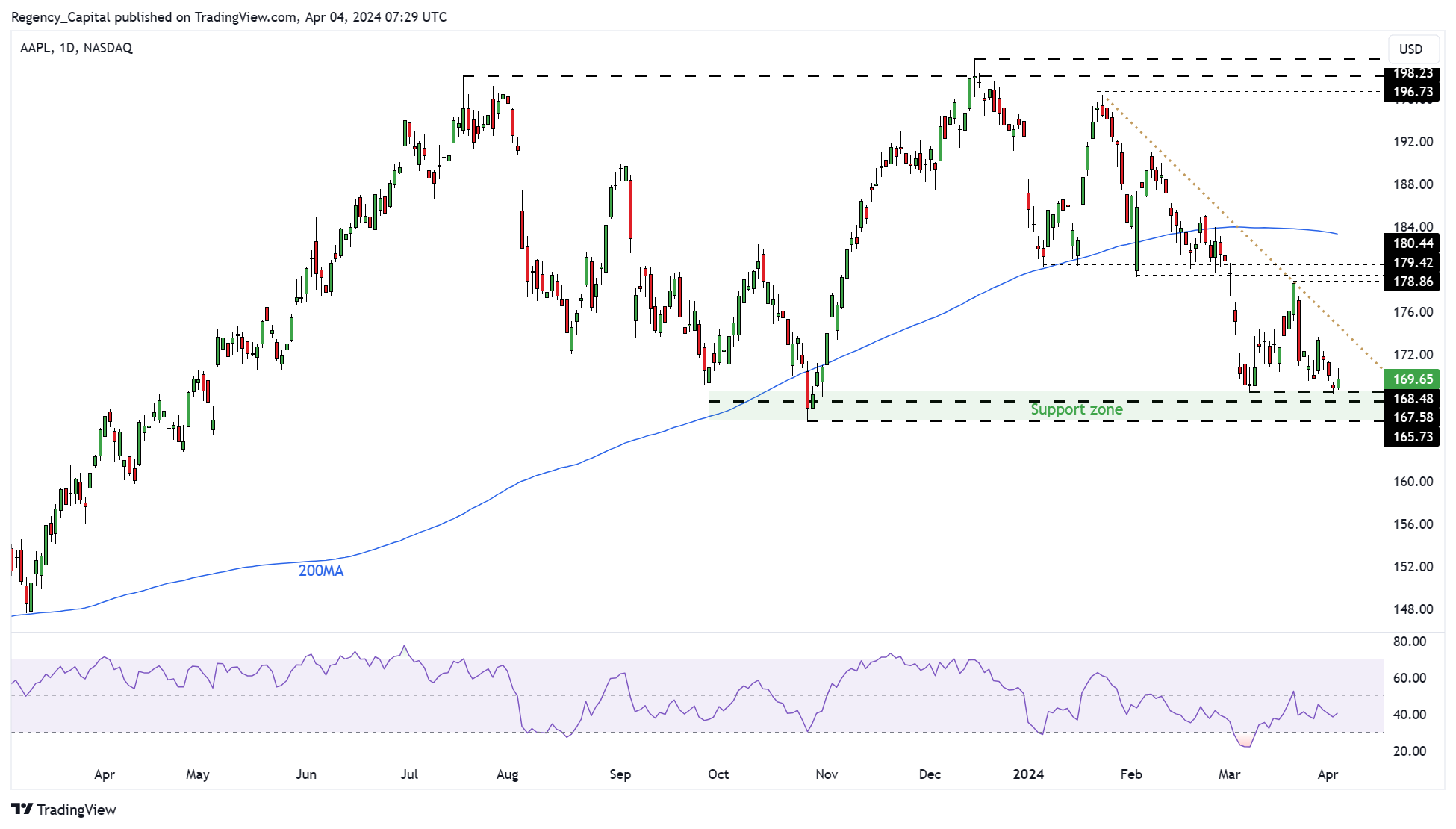Click the green 169.65 current price label
1456x829 pixels.
pos(1410,379)
